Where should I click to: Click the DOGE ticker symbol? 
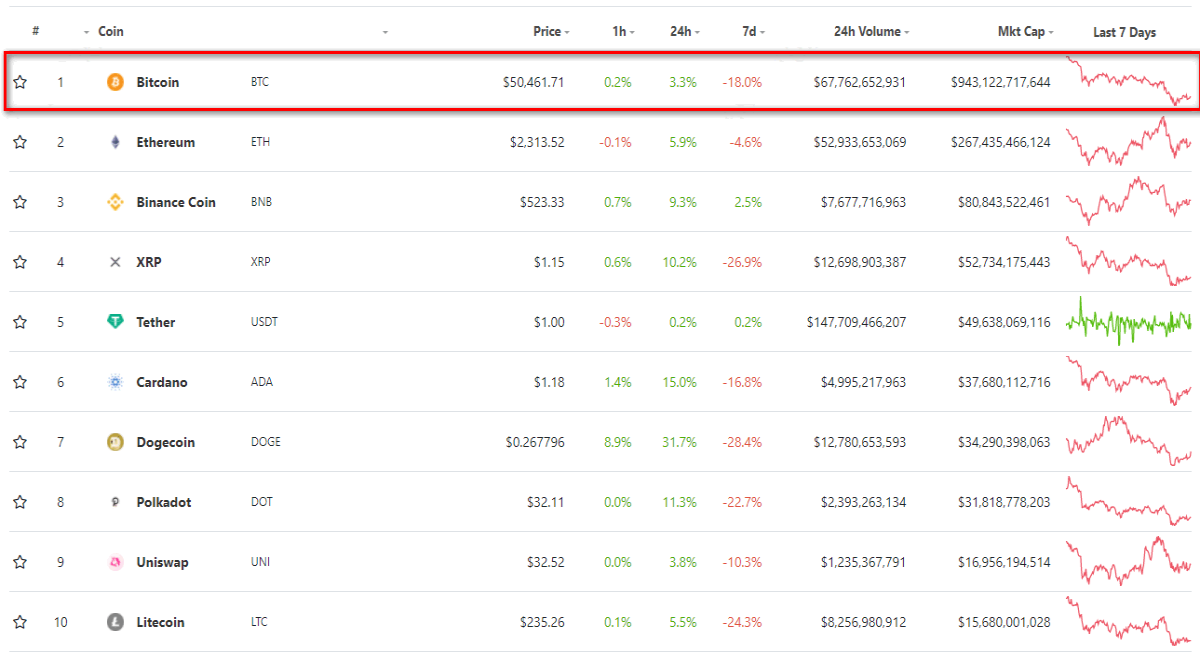(x=265, y=442)
